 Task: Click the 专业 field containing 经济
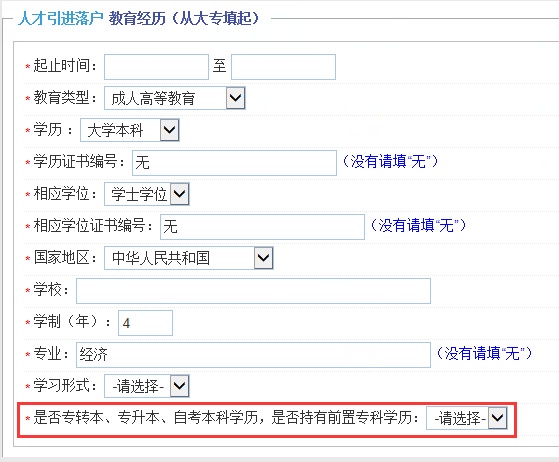(253, 355)
